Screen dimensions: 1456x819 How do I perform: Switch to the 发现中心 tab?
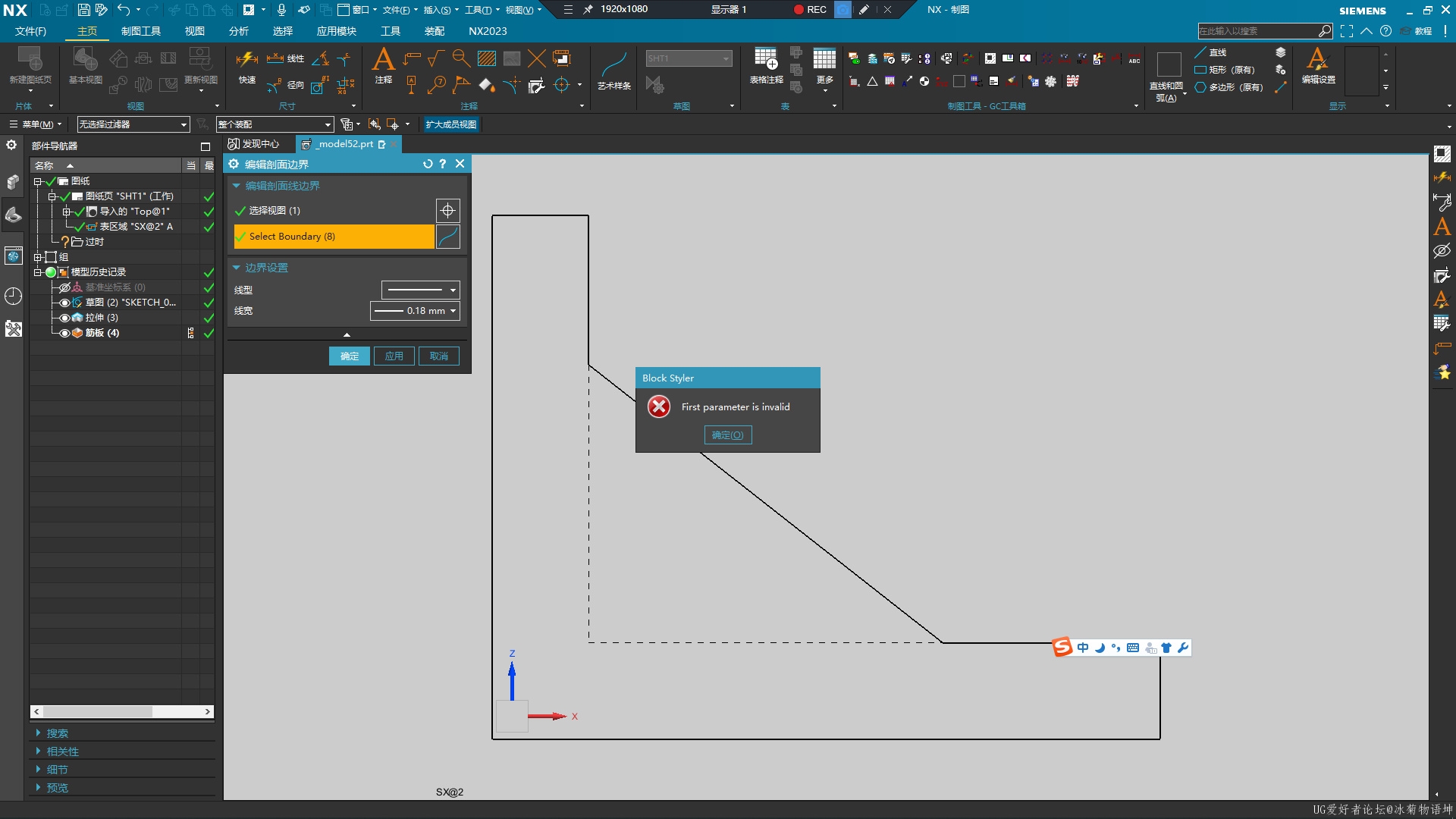254,144
